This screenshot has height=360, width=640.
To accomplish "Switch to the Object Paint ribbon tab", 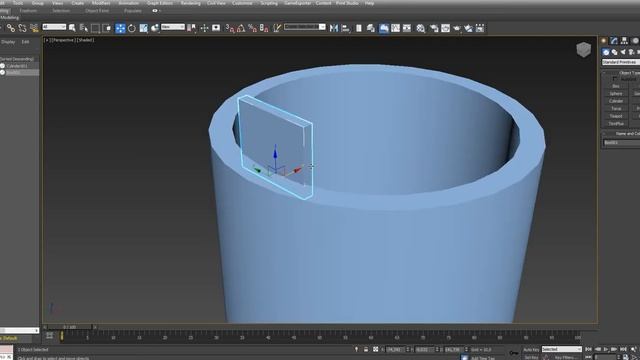I will tap(97, 11).
